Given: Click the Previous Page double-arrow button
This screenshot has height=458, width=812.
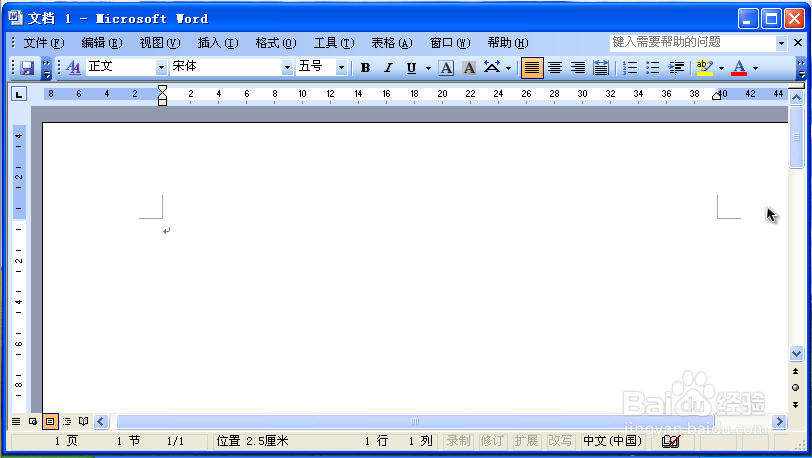Looking at the screenshot, I should pyautogui.click(x=795, y=371).
